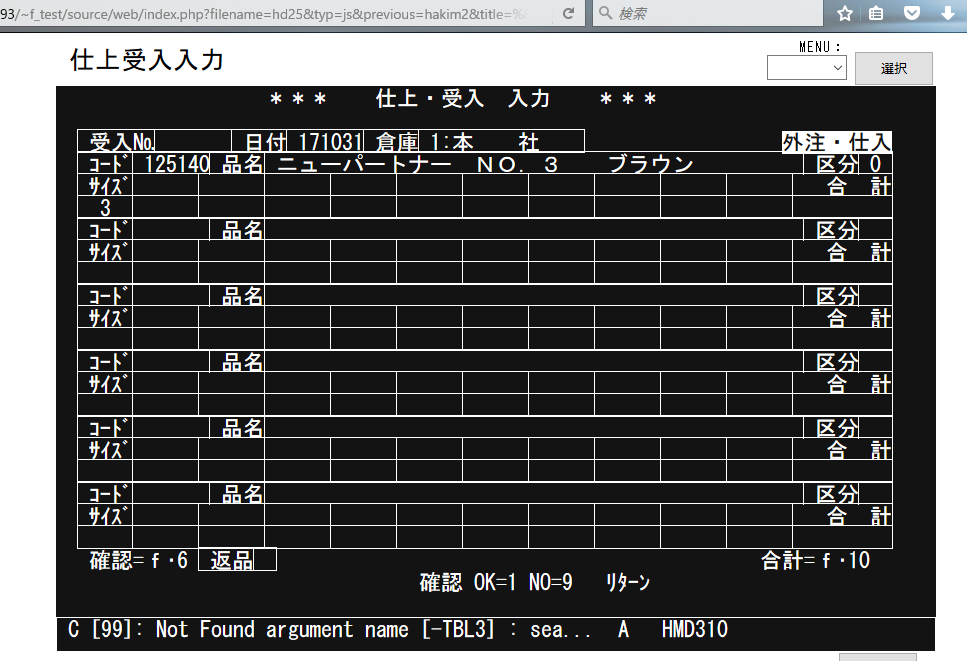The height and width of the screenshot is (661, 967).
Task: Click the magnifier icon in search bar
Action: tap(606, 14)
